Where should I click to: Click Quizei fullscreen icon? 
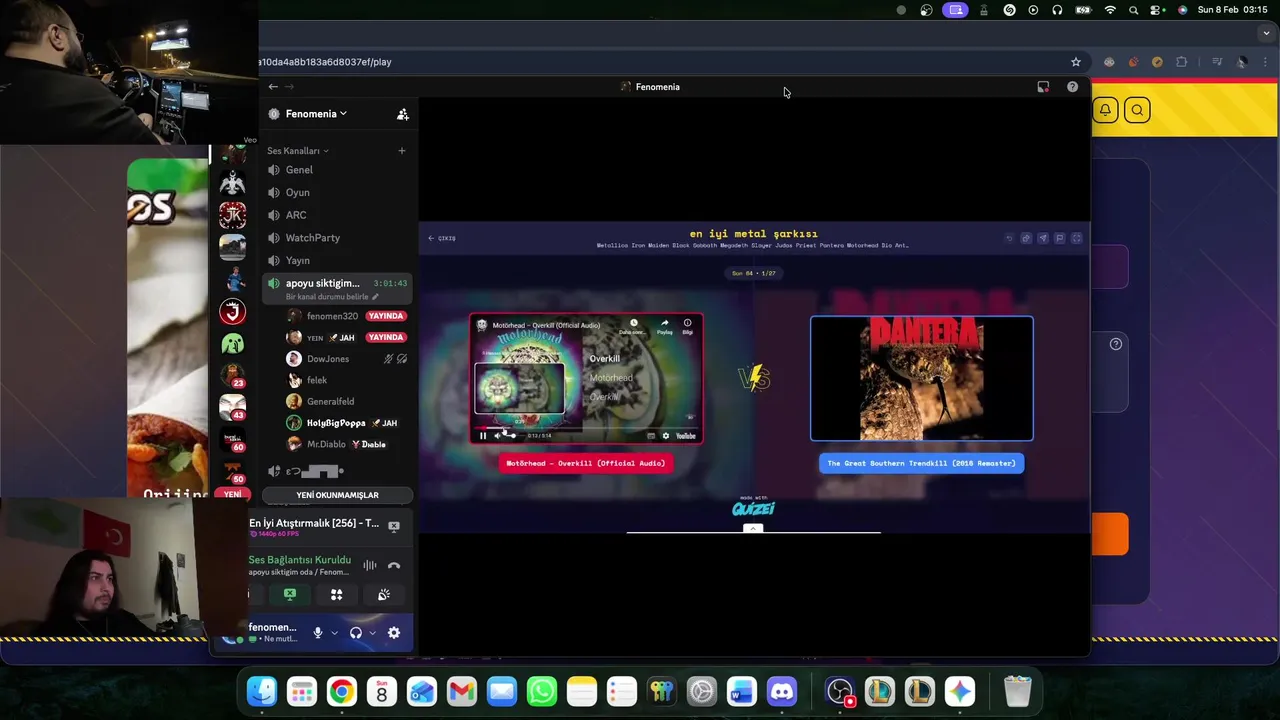[1077, 238]
